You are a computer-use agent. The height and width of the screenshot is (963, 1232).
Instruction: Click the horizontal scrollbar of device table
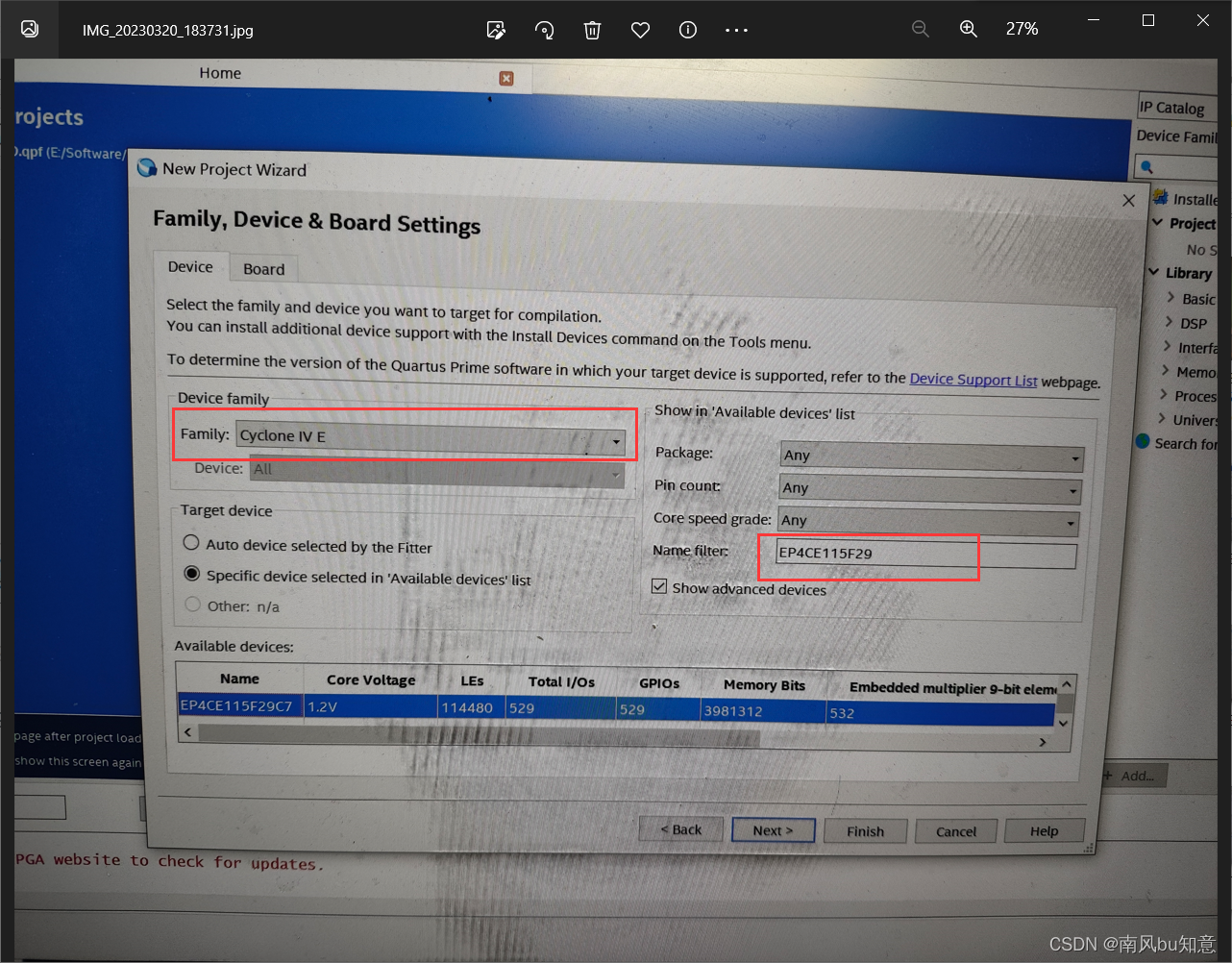[x=479, y=735]
